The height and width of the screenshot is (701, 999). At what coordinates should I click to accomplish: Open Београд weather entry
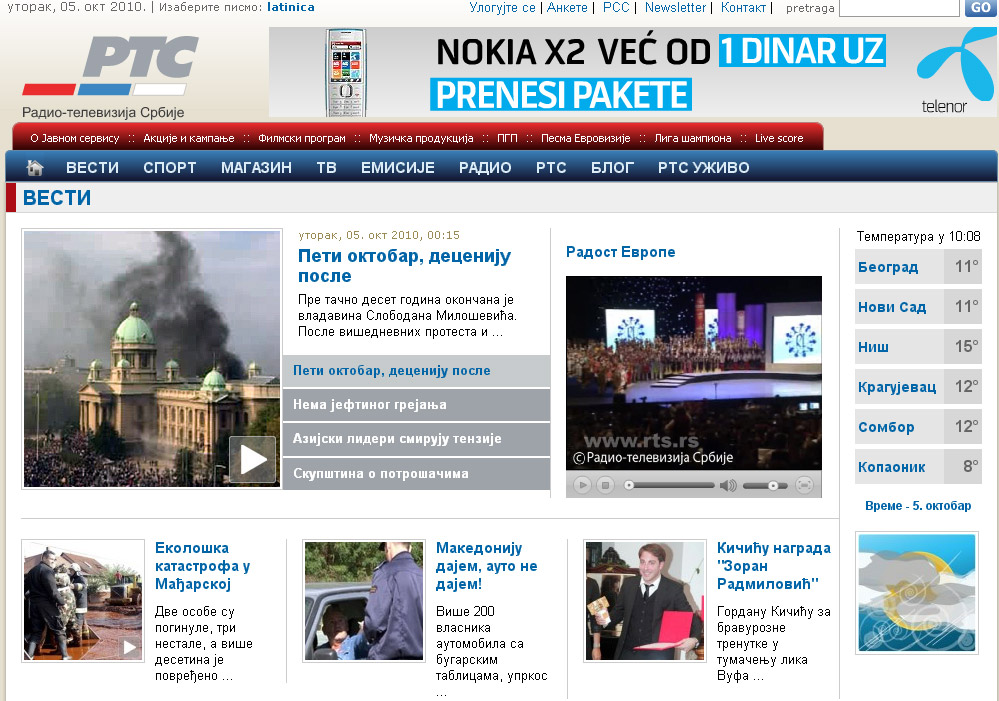(x=918, y=267)
